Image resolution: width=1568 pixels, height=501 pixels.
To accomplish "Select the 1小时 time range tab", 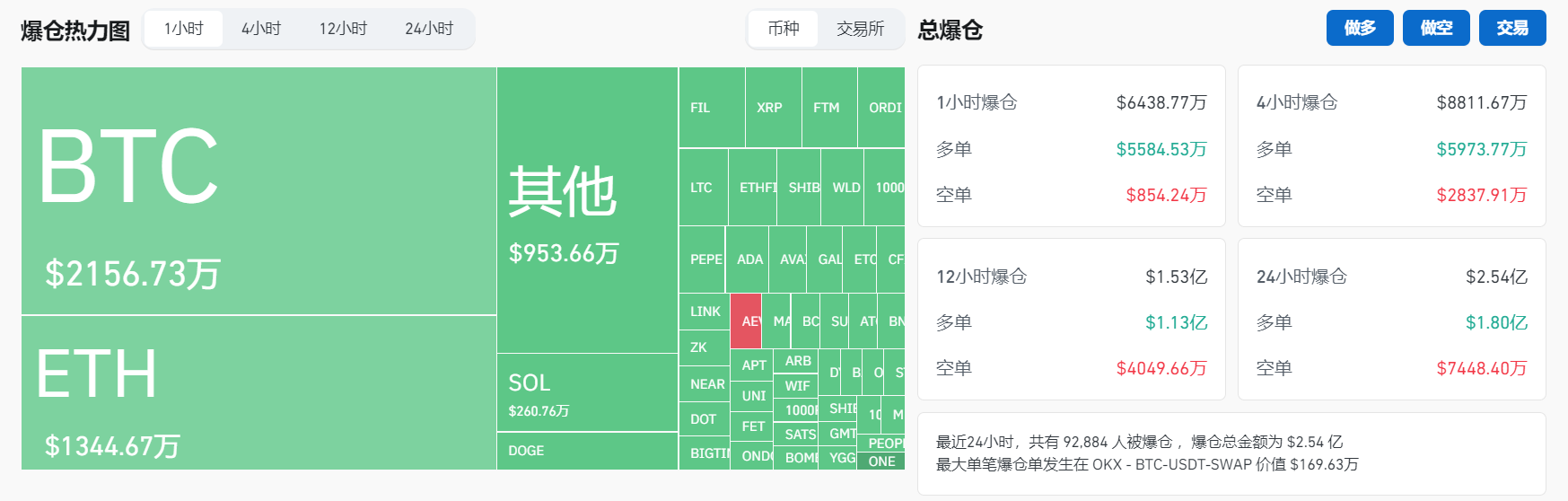I will click(x=183, y=29).
